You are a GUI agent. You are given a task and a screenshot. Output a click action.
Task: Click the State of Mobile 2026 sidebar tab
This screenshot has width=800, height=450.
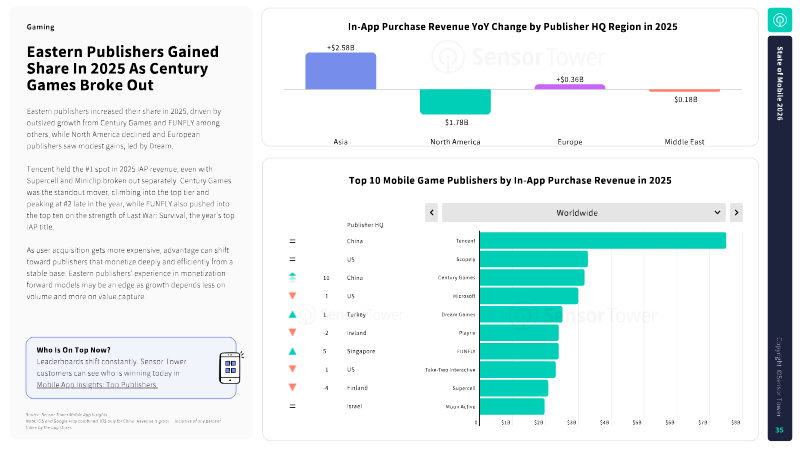point(780,98)
